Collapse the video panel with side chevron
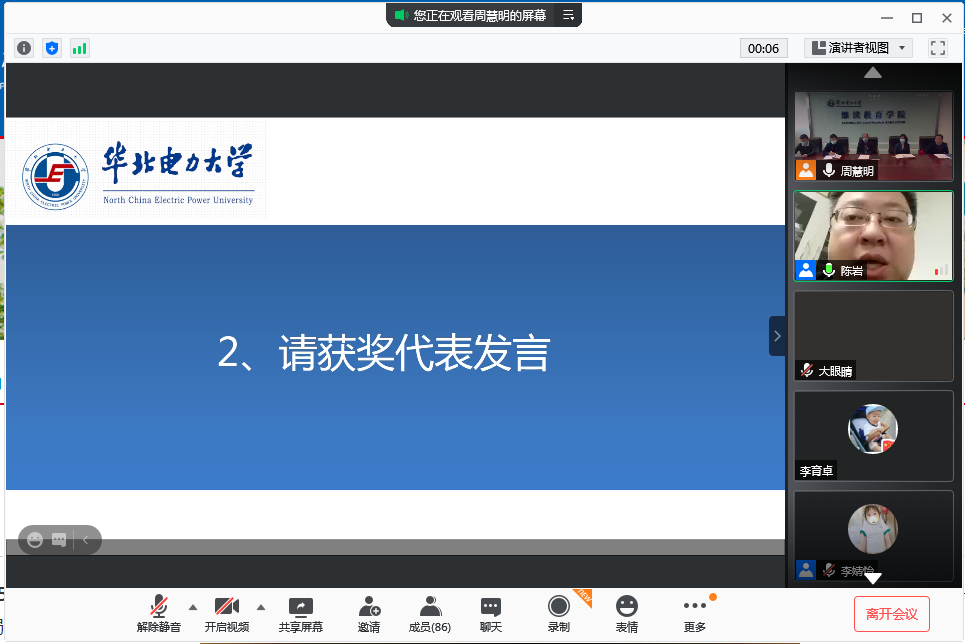Image resolution: width=965 pixels, height=644 pixels. pos(777,336)
